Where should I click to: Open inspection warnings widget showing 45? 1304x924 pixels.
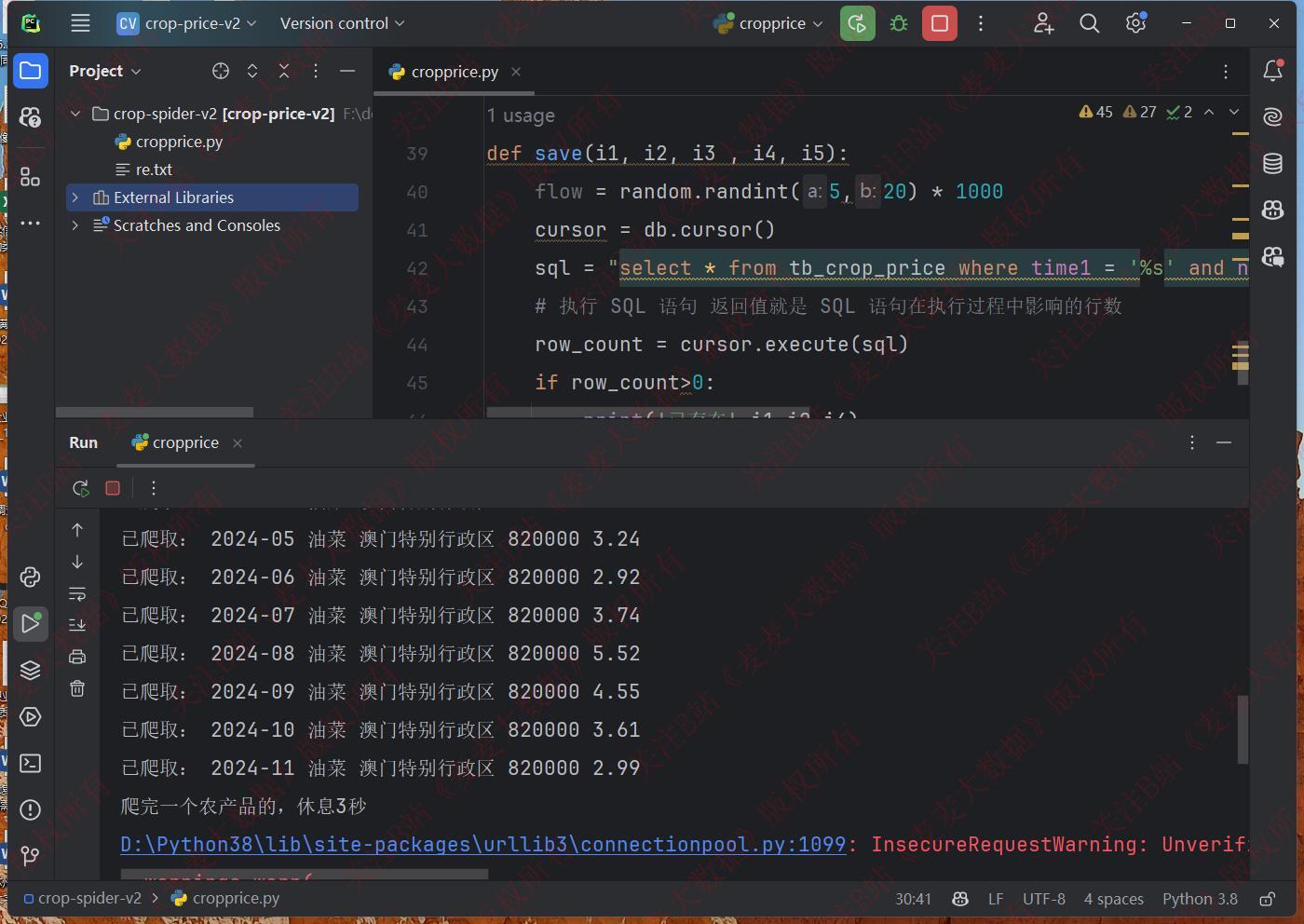point(1096,112)
